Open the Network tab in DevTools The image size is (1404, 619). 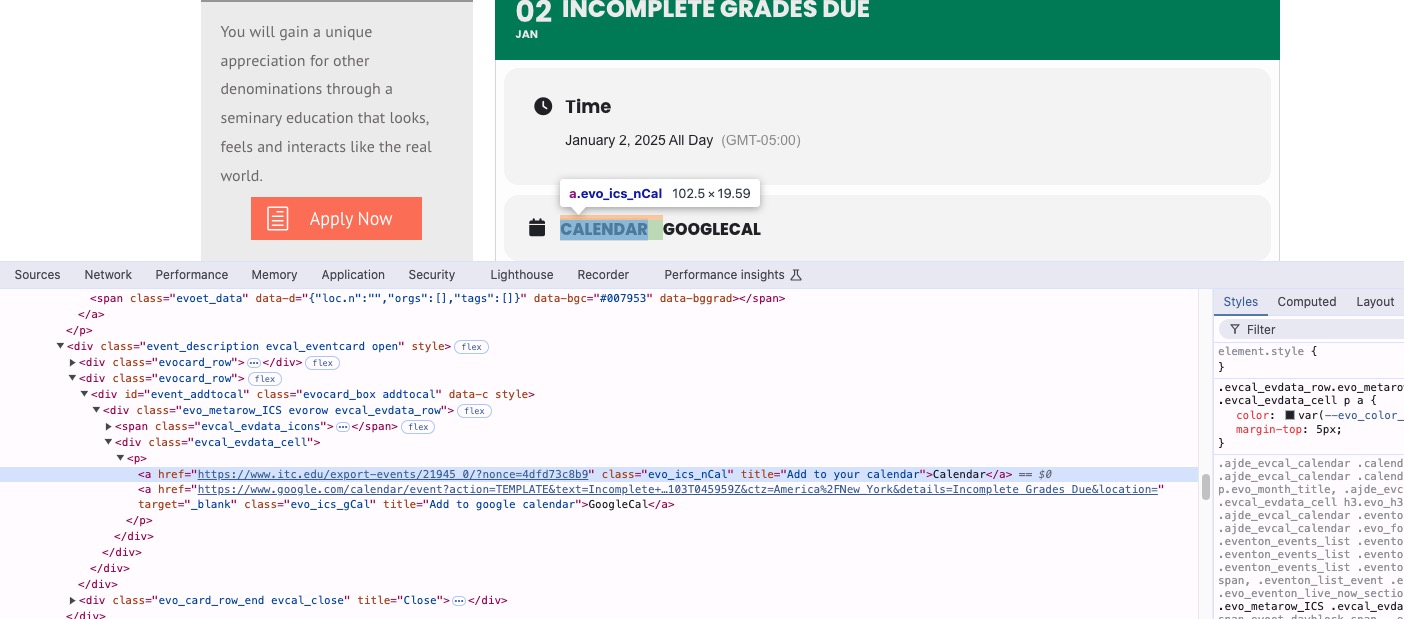(x=108, y=275)
